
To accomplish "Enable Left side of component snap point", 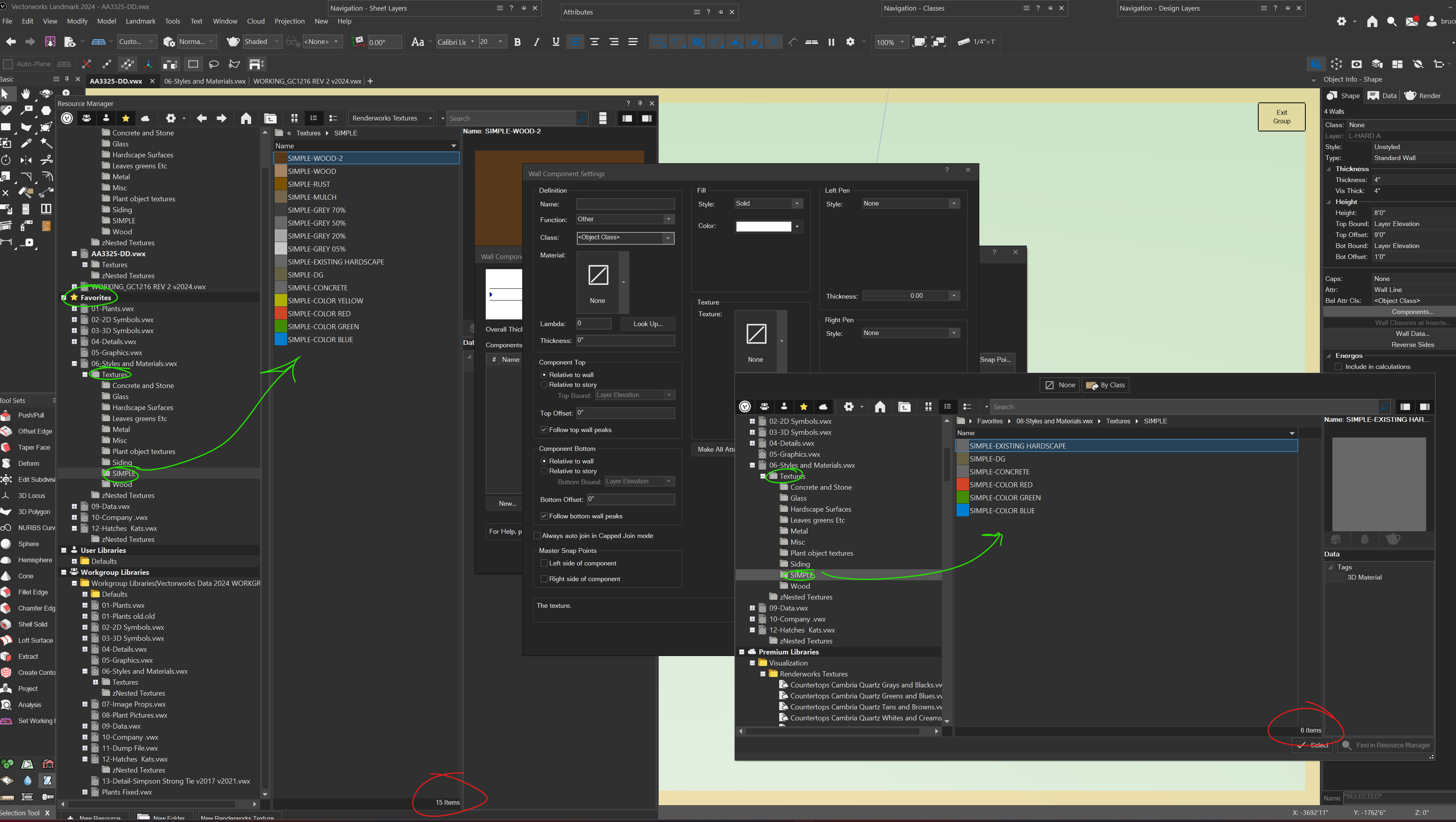I will coord(544,563).
